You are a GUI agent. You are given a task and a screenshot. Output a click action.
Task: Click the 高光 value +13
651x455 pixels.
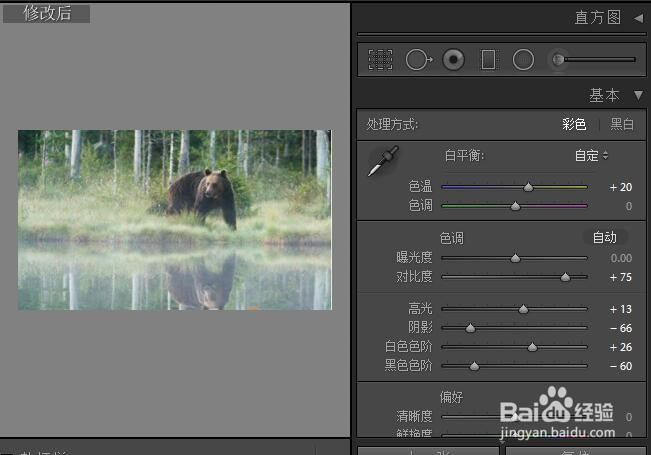click(x=621, y=309)
